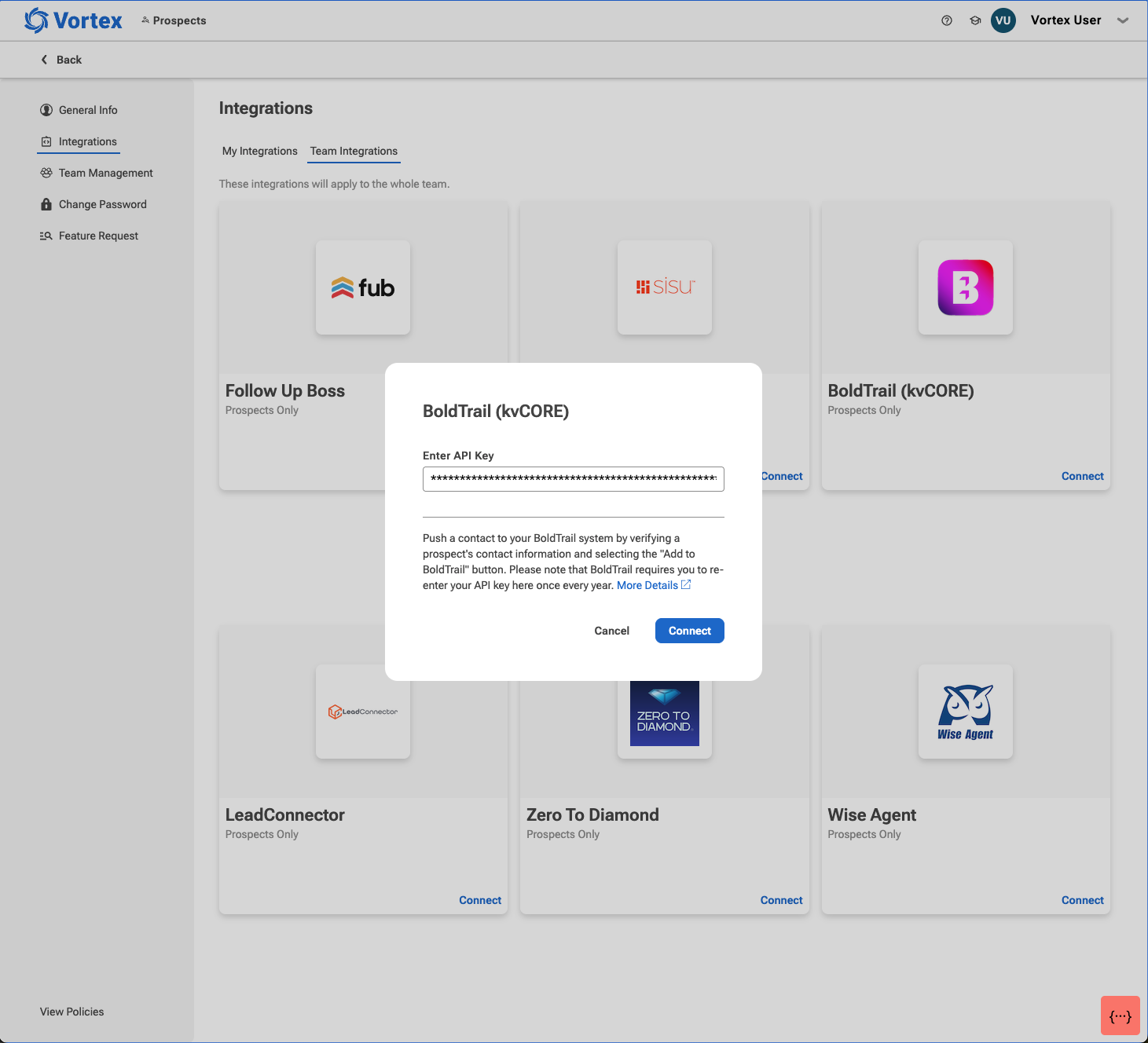This screenshot has height=1043, width=1148.
Task: Click the Sisu logo thumbnail
Action: pos(665,287)
